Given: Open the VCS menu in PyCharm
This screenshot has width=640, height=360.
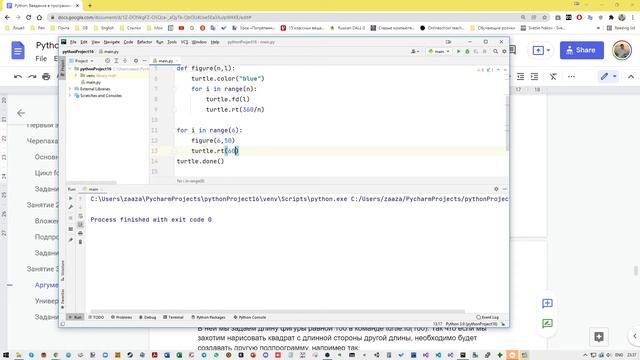Looking at the screenshot, I should 184,42.
